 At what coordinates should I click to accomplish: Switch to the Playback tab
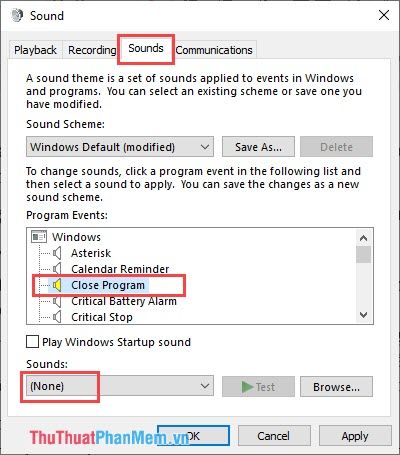pyautogui.click(x=35, y=50)
